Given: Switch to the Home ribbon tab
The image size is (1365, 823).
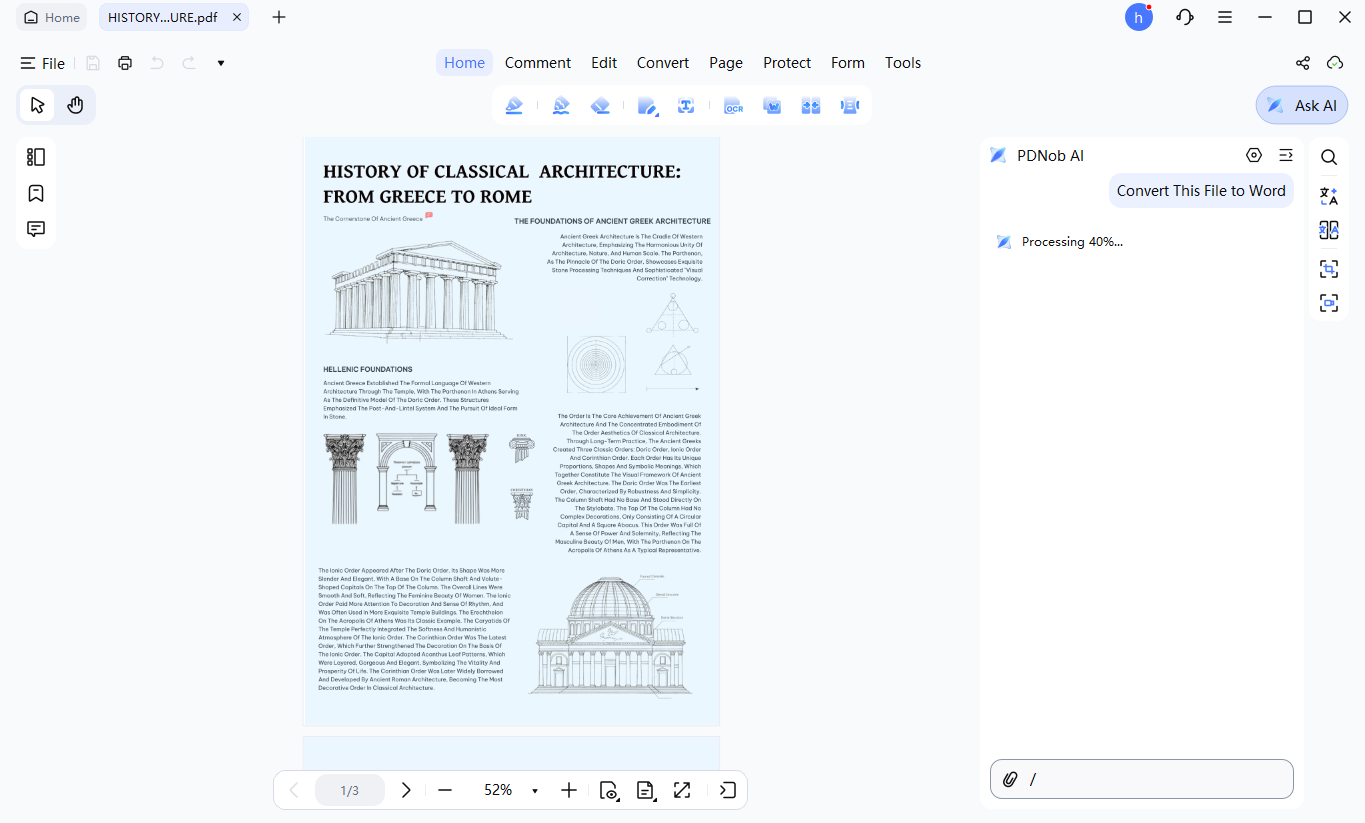Looking at the screenshot, I should pos(464,62).
